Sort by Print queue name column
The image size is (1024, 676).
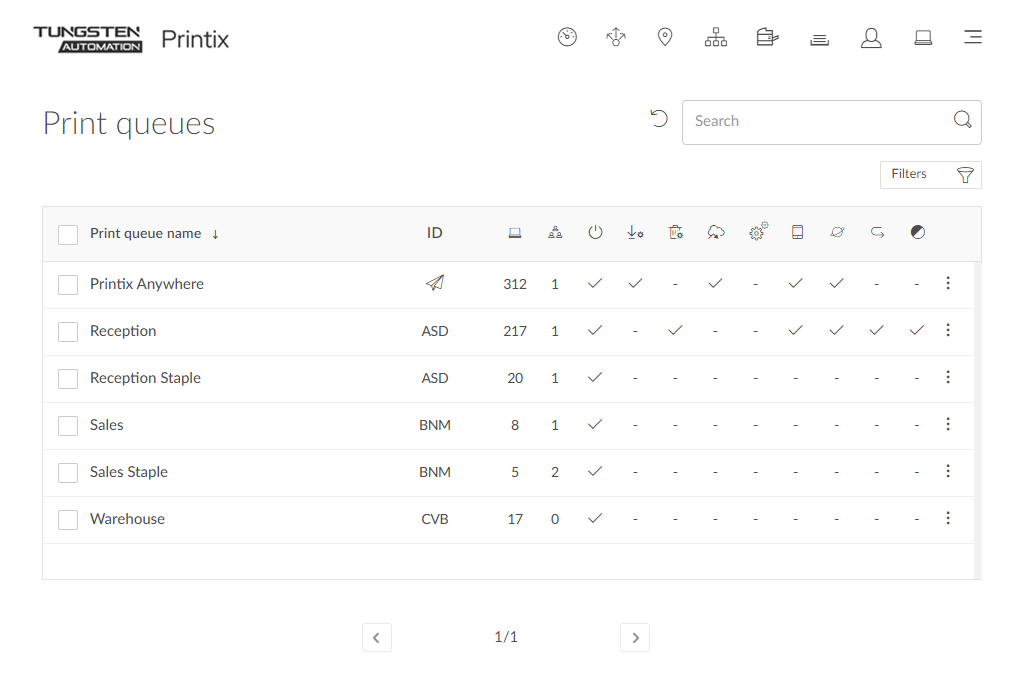pyautogui.click(x=146, y=234)
